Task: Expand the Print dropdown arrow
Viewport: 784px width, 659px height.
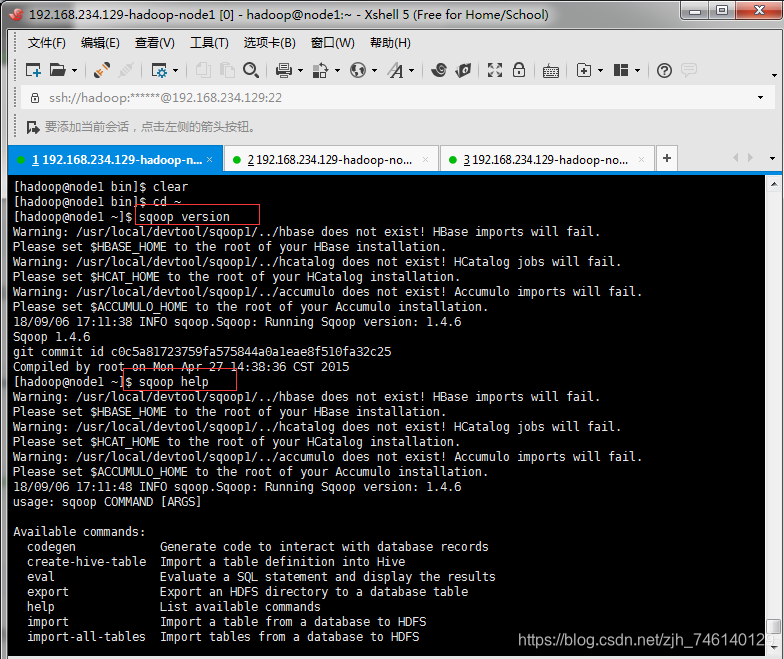Action: [x=300, y=70]
